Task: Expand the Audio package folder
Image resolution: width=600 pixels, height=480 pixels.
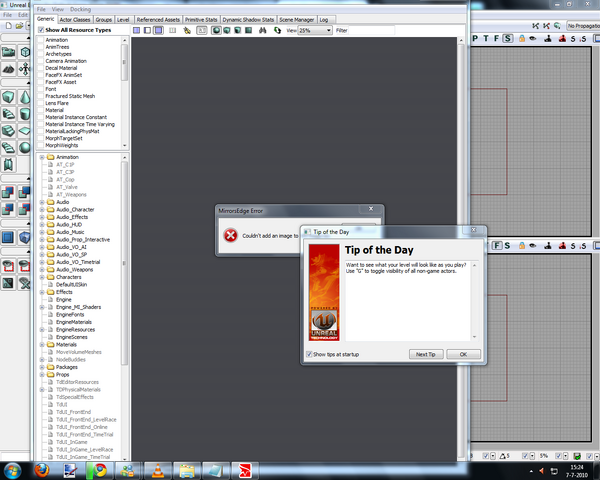Action: tap(42, 202)
